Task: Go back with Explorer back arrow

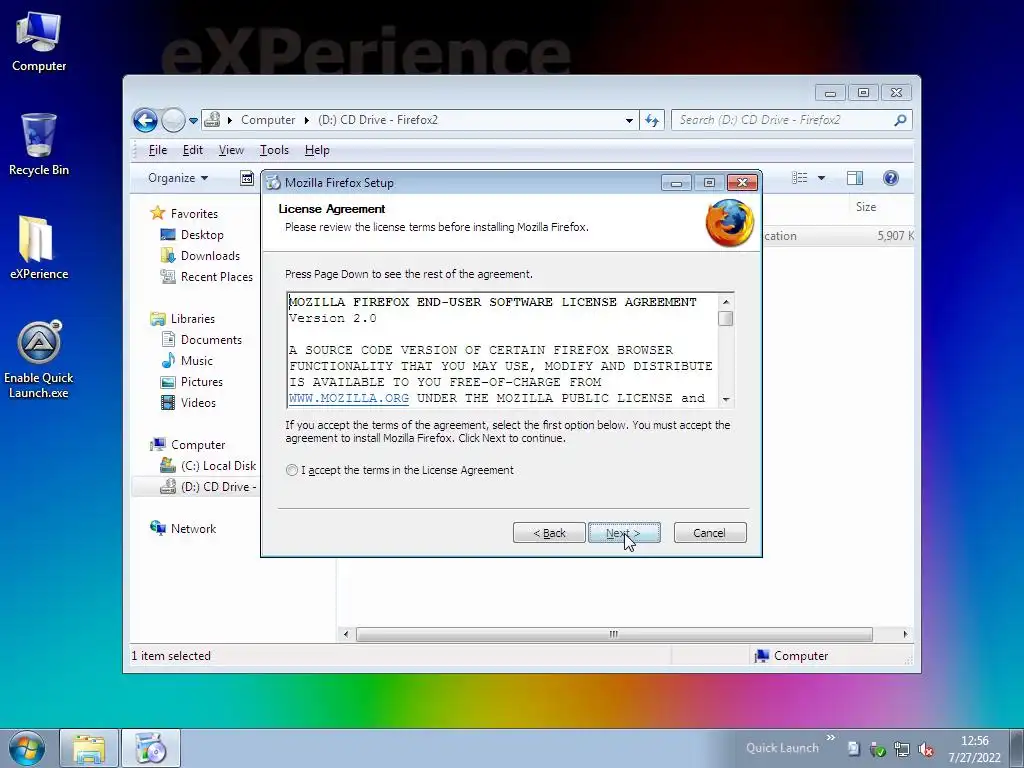Action: click(145, 120)
